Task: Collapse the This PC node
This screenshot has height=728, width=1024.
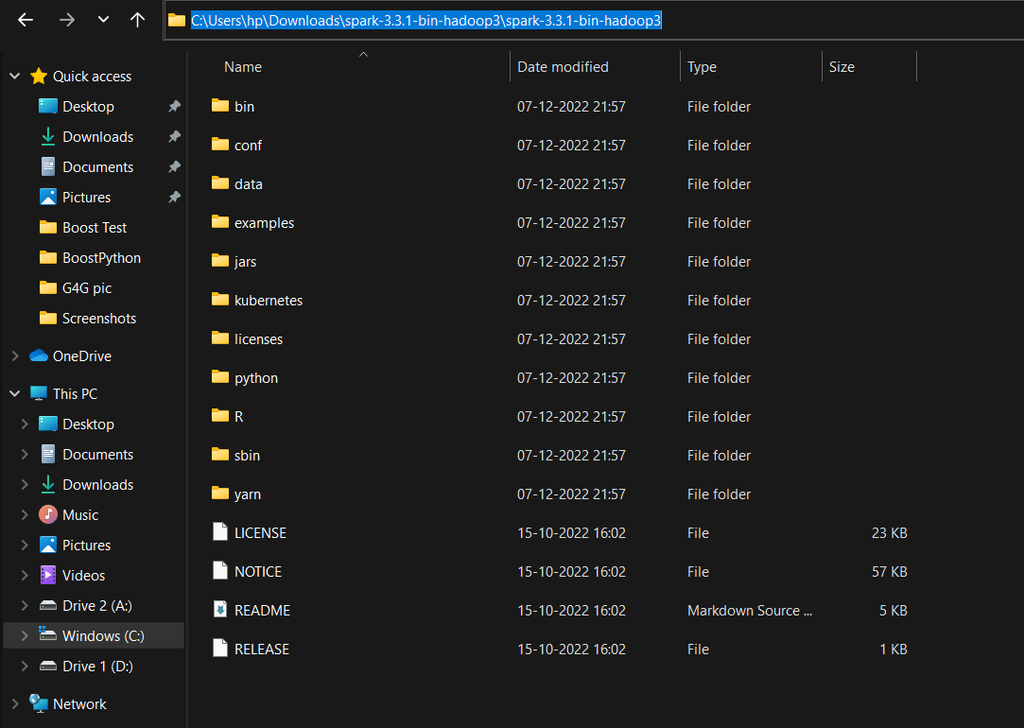Action: (15, 394)
